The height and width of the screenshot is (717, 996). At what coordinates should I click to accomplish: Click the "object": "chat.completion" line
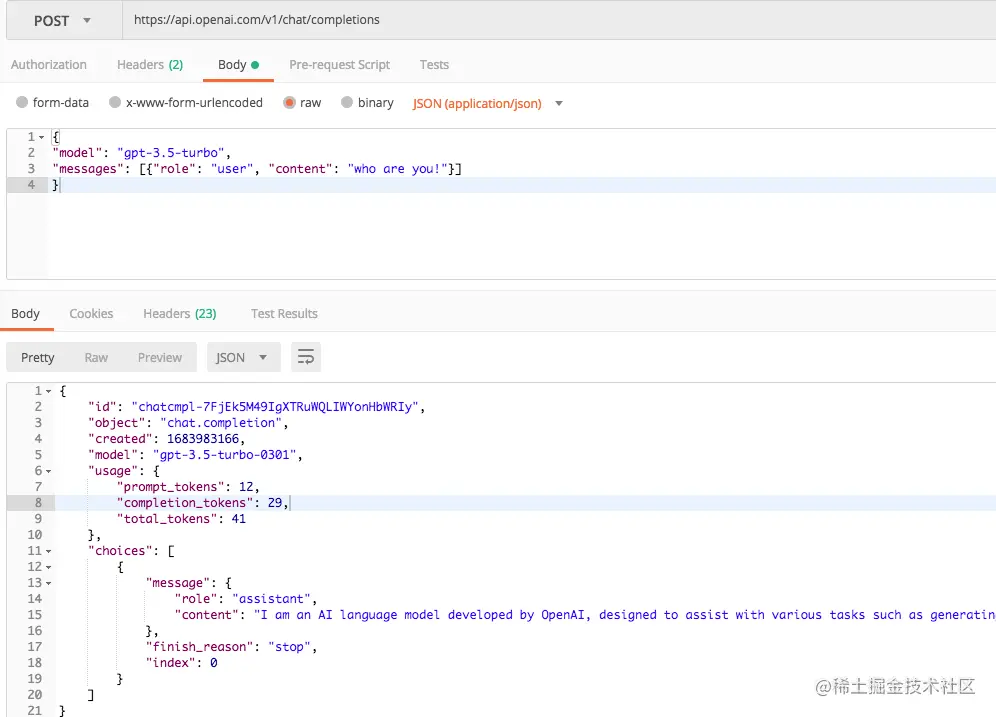(188, 423)
